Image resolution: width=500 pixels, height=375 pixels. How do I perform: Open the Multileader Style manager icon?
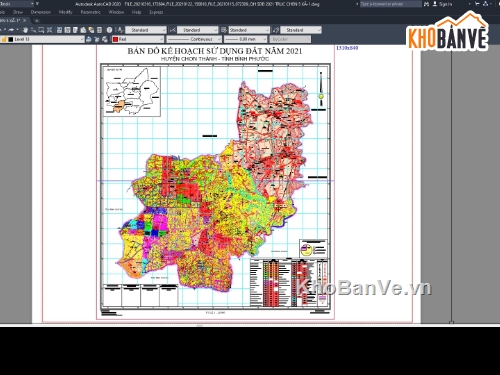tap(276, 30)
